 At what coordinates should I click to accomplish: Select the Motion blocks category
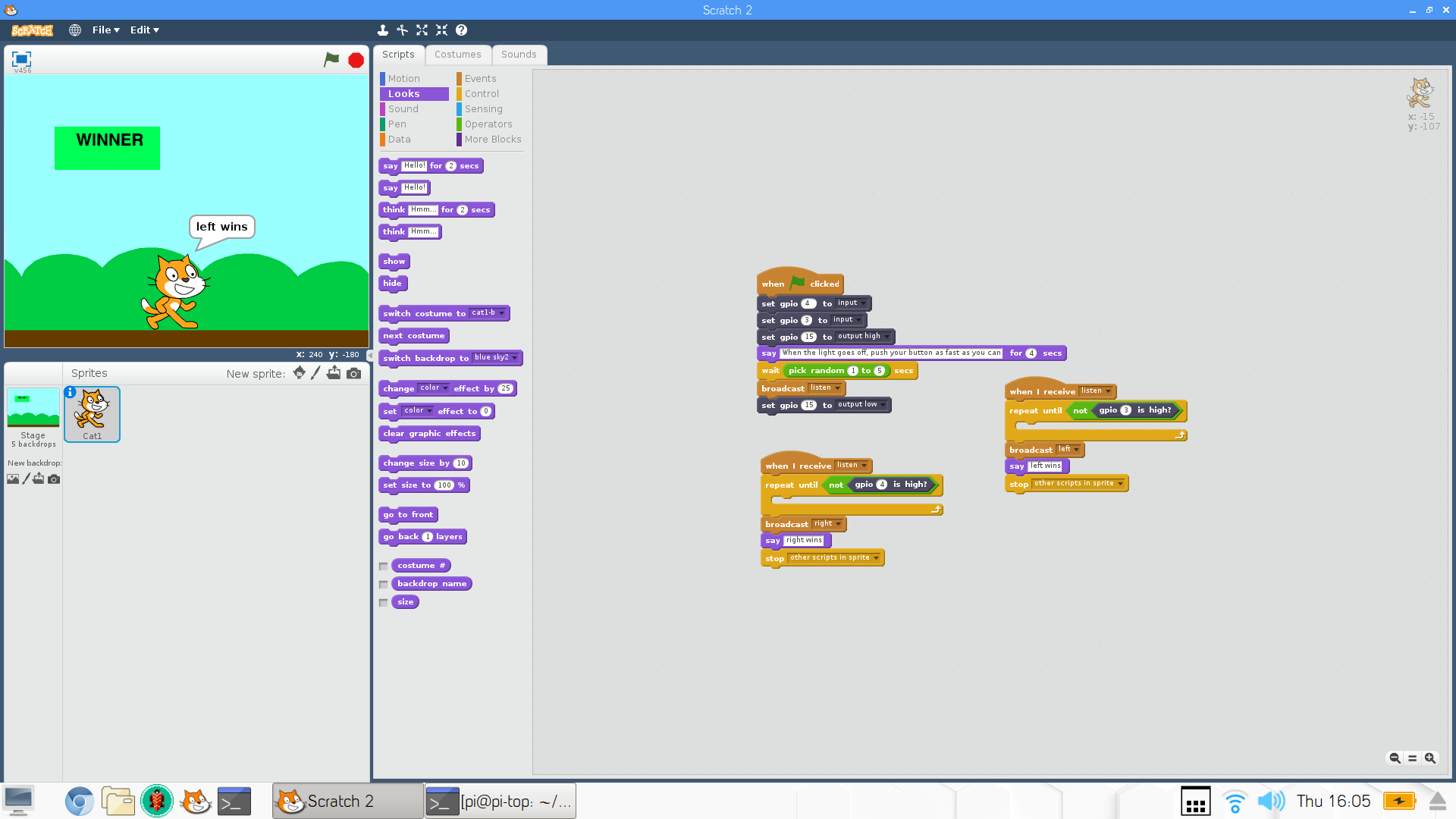click(x=405, y=78)
